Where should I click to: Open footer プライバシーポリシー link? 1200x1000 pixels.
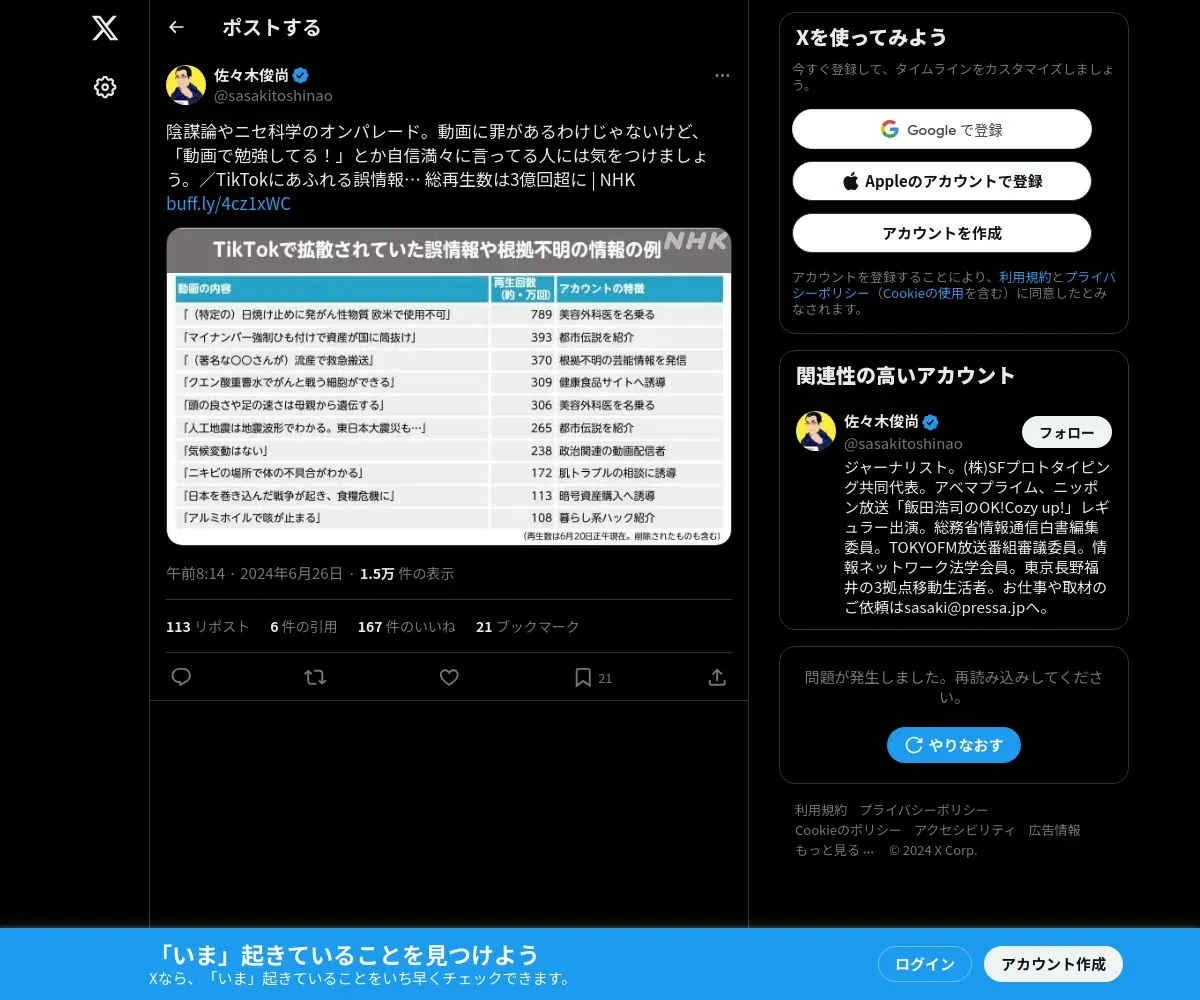point(924,810)
